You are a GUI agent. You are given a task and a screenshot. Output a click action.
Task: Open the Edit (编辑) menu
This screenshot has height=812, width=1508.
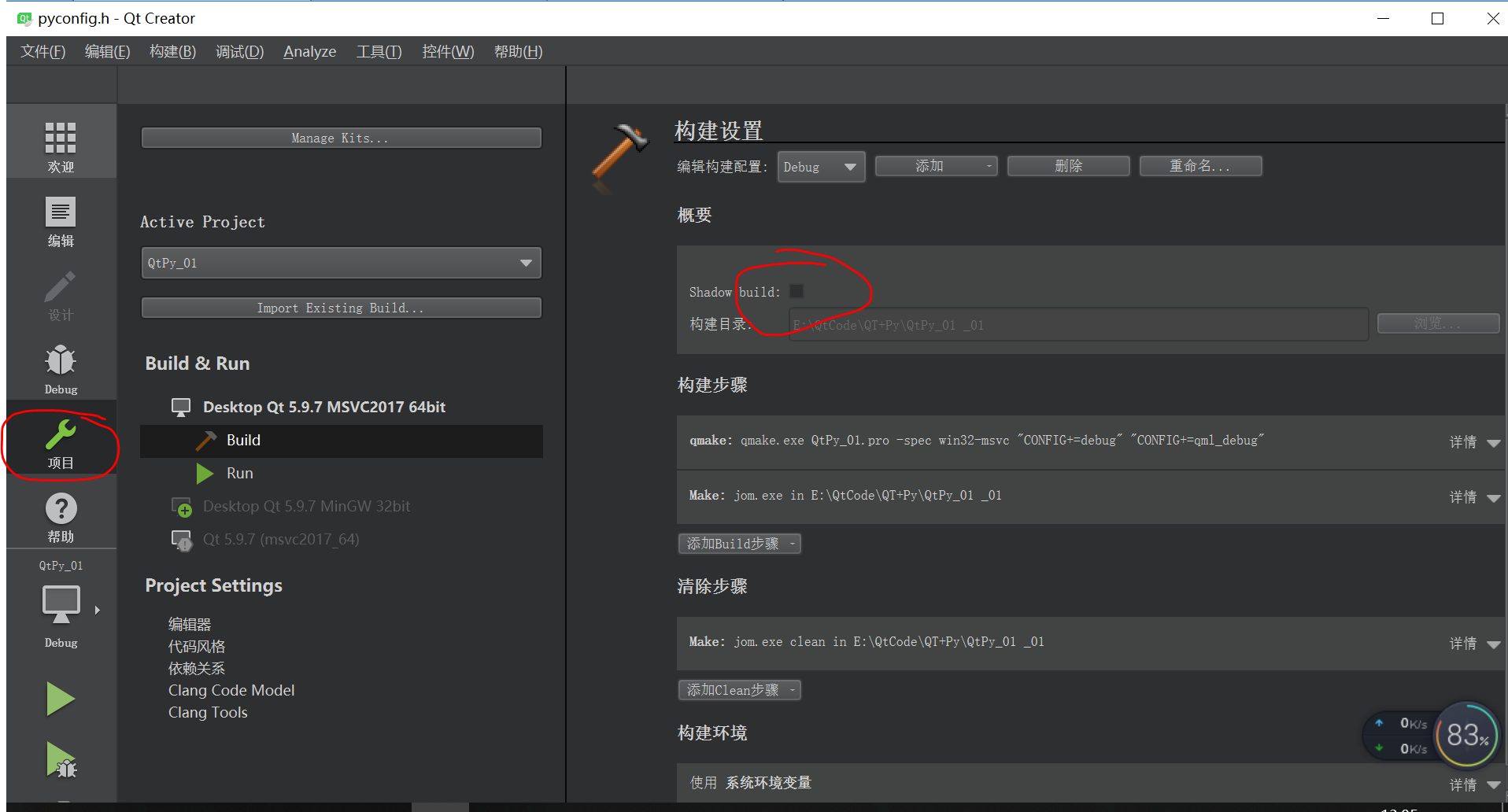coord(107,52)
